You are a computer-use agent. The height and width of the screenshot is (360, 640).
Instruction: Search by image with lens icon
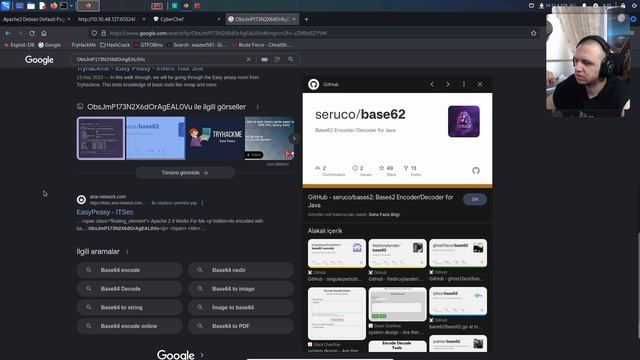click(x=277, y=59)
